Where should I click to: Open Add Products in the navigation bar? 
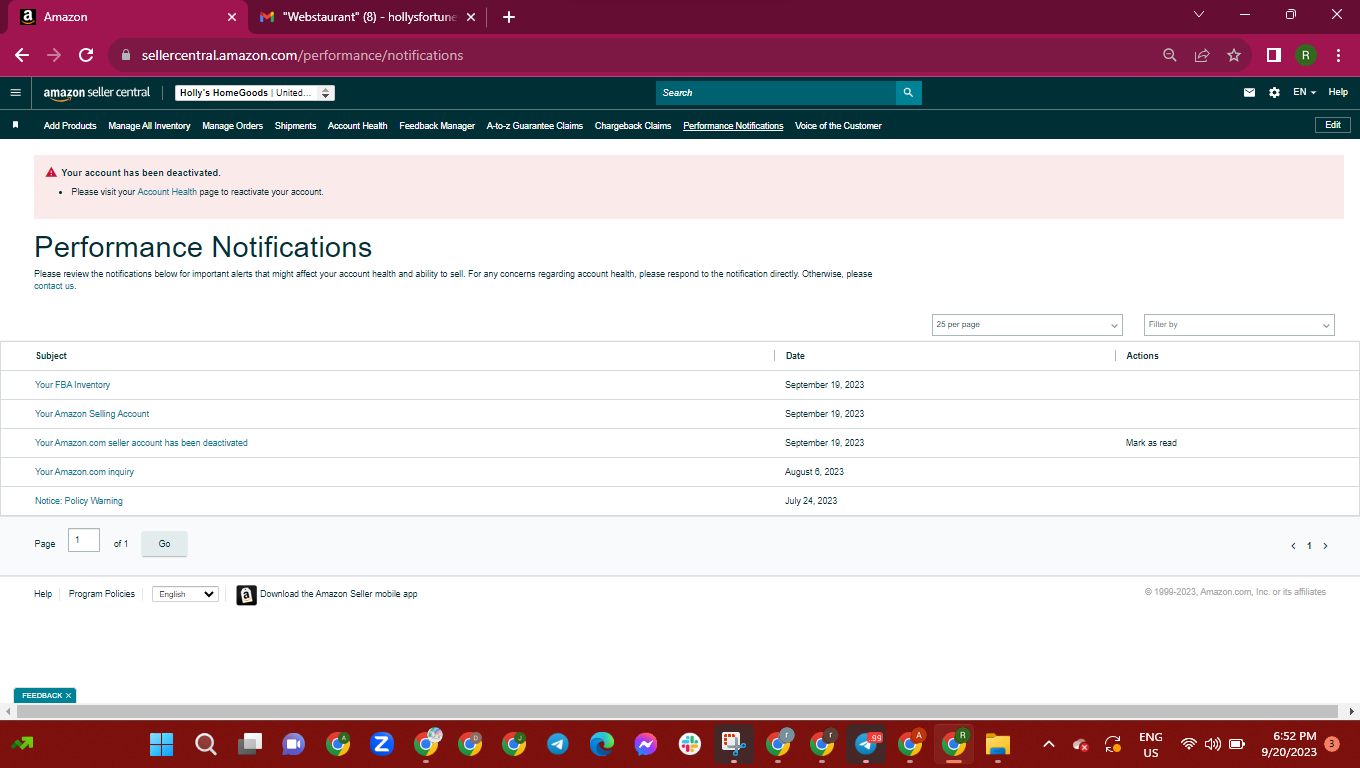click(x=70, y=126)
